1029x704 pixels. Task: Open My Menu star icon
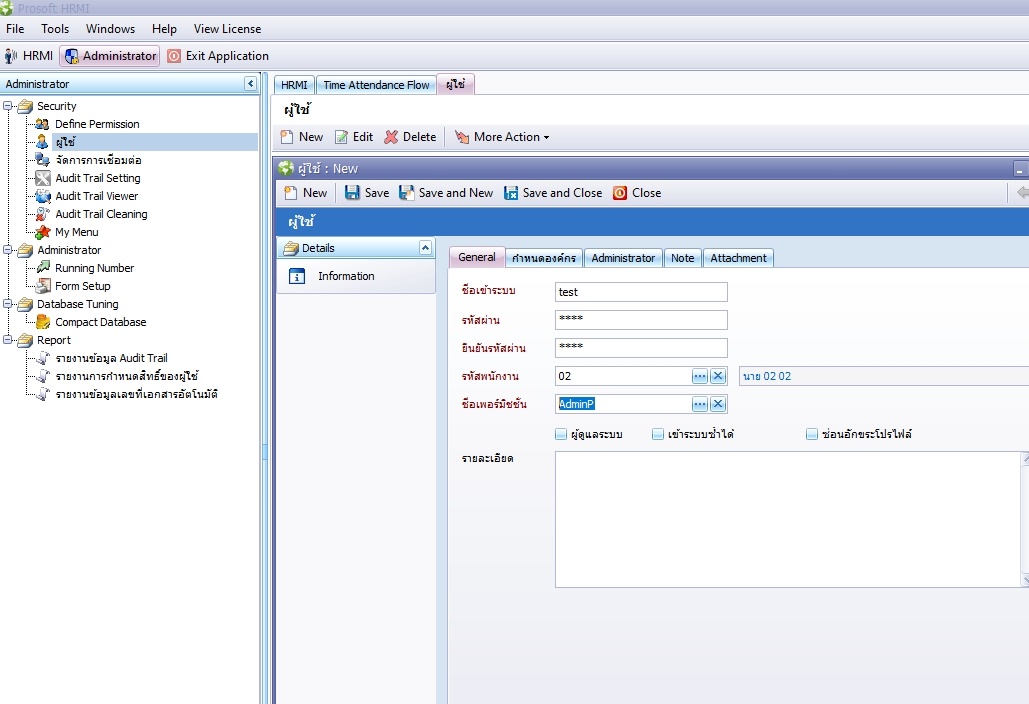pos(43,232)
